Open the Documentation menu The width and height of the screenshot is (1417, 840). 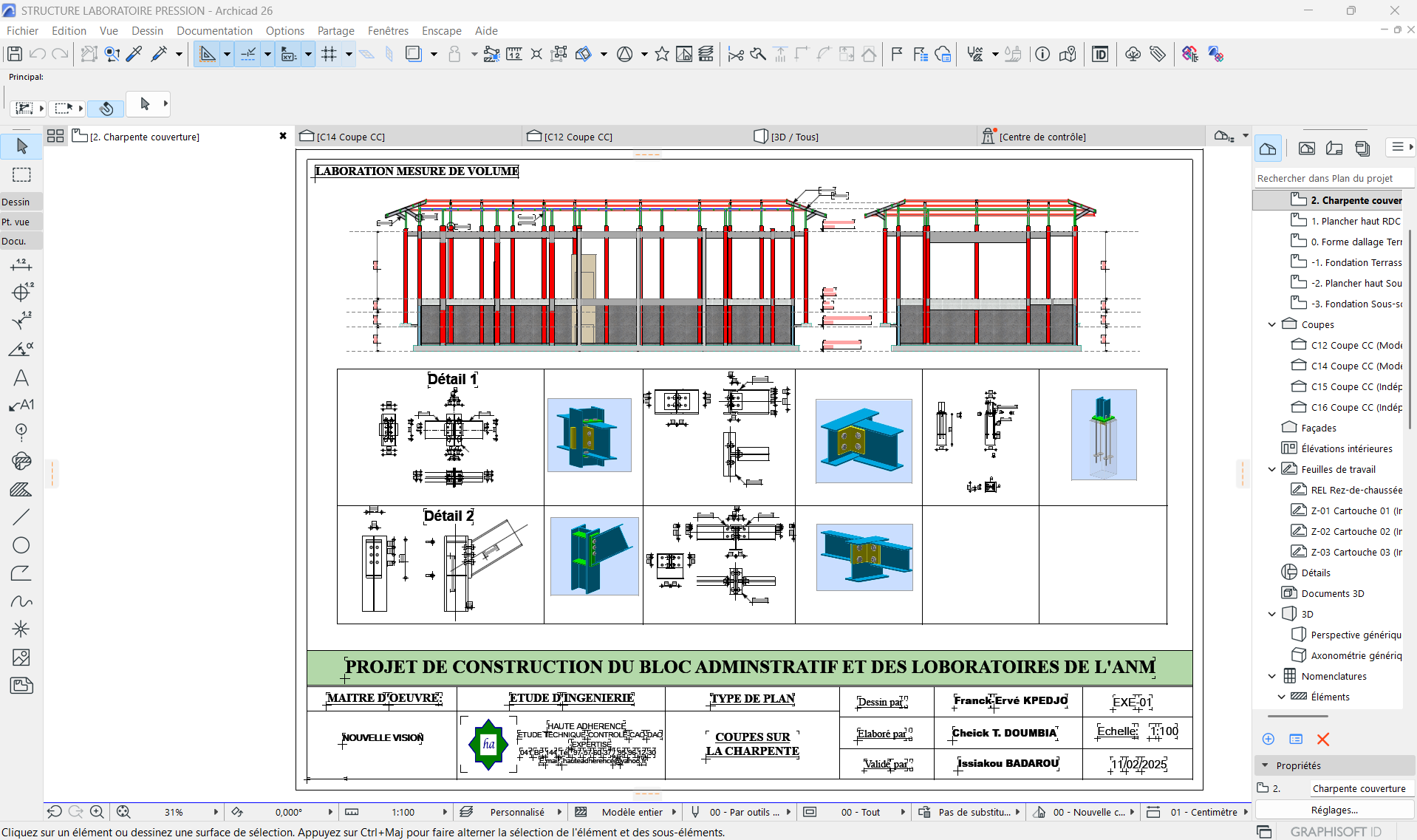pyautogui.click(x=214, y=31)
